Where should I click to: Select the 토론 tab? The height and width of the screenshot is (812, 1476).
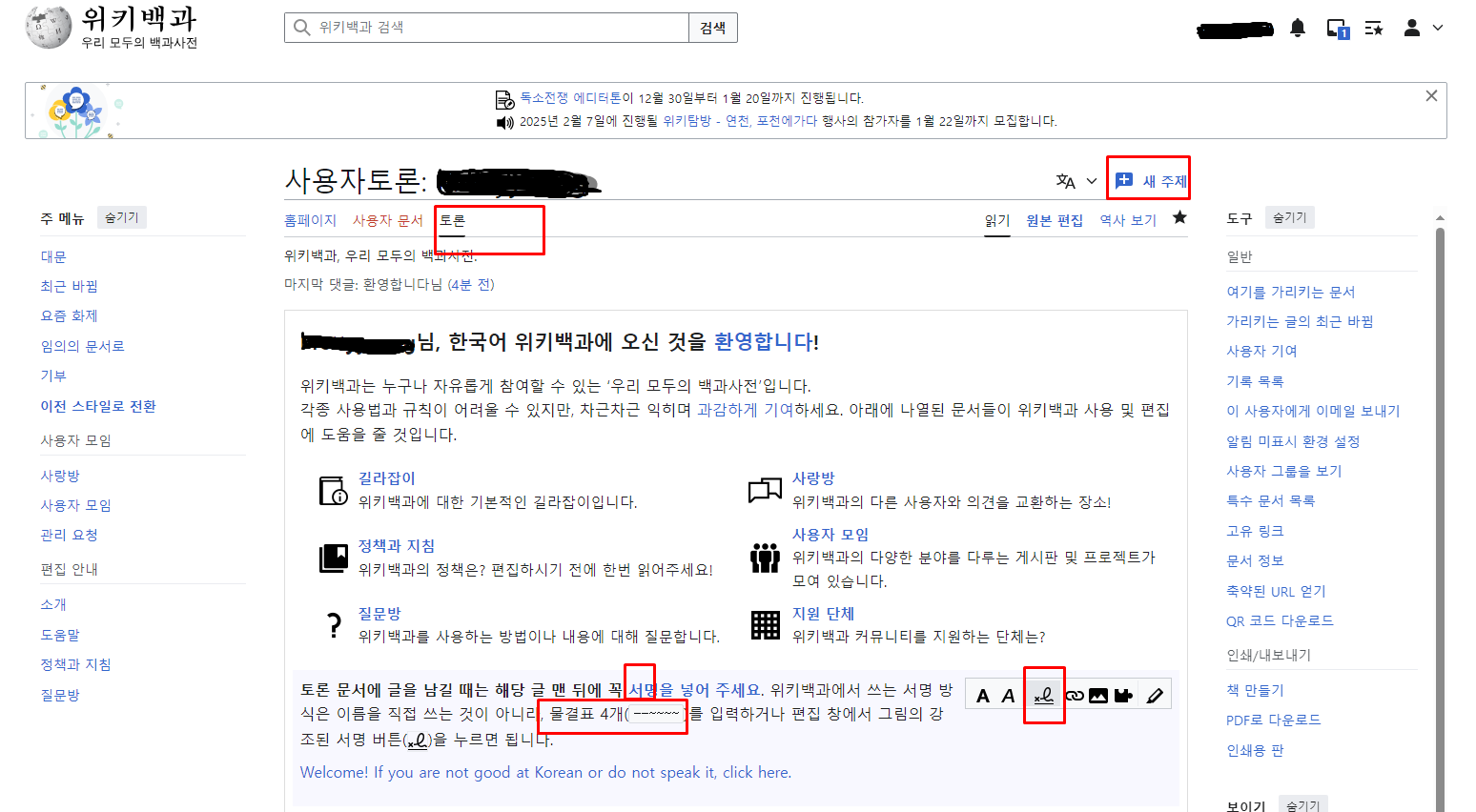click(452, 220)
